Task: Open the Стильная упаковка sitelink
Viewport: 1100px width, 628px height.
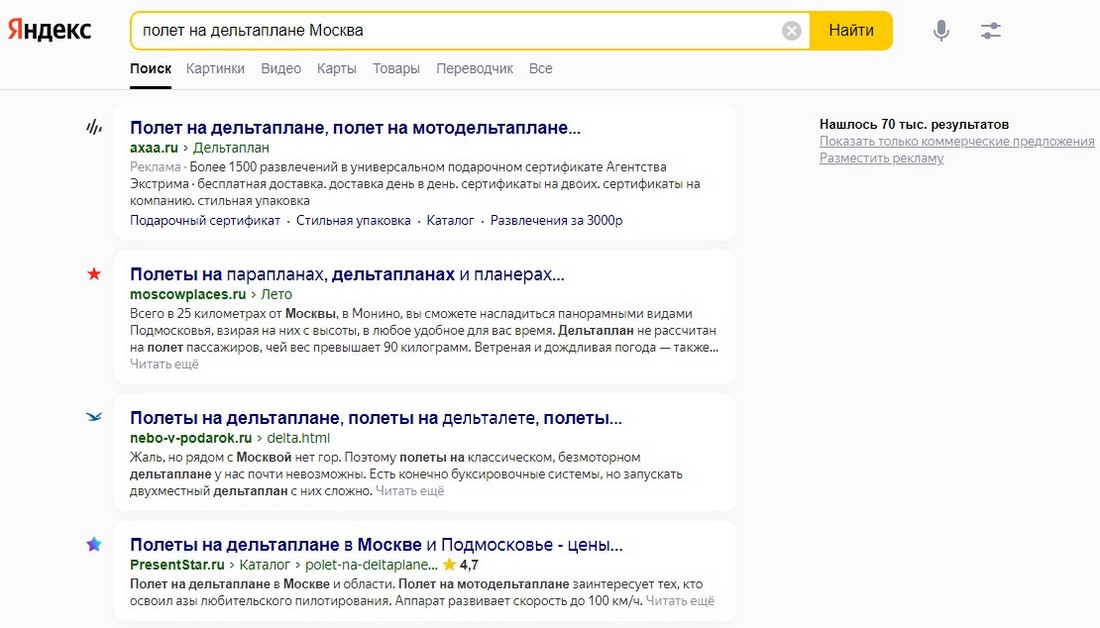Action: 353,220
